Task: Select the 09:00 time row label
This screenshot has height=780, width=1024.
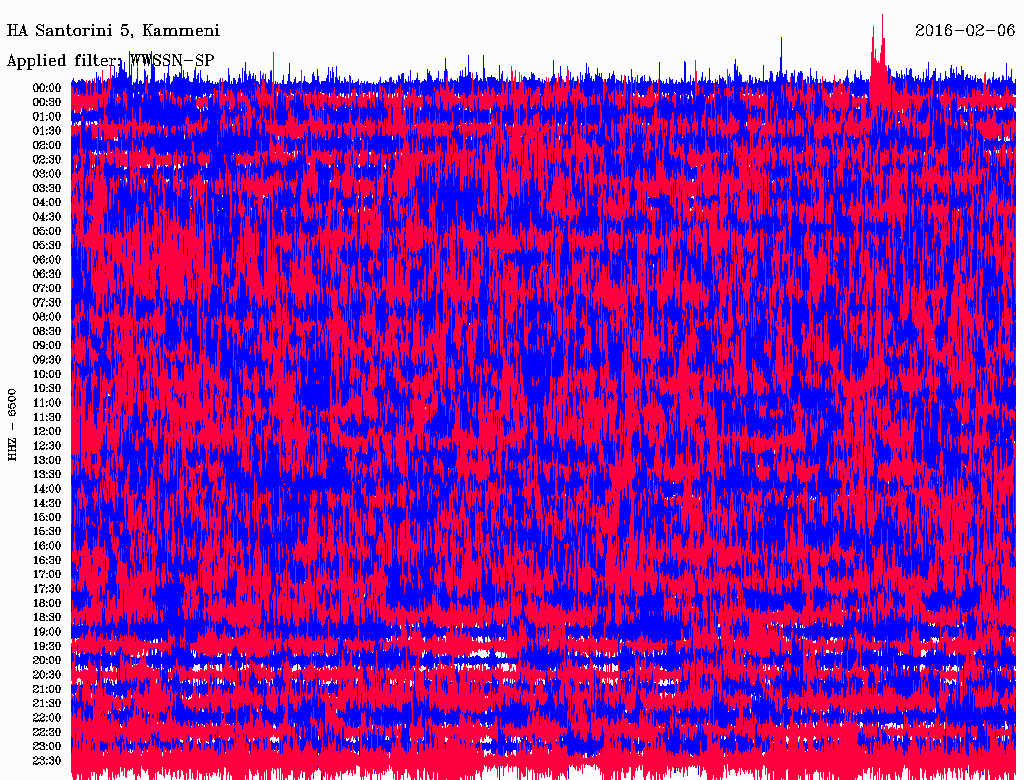Action: (x=46, y=346)
